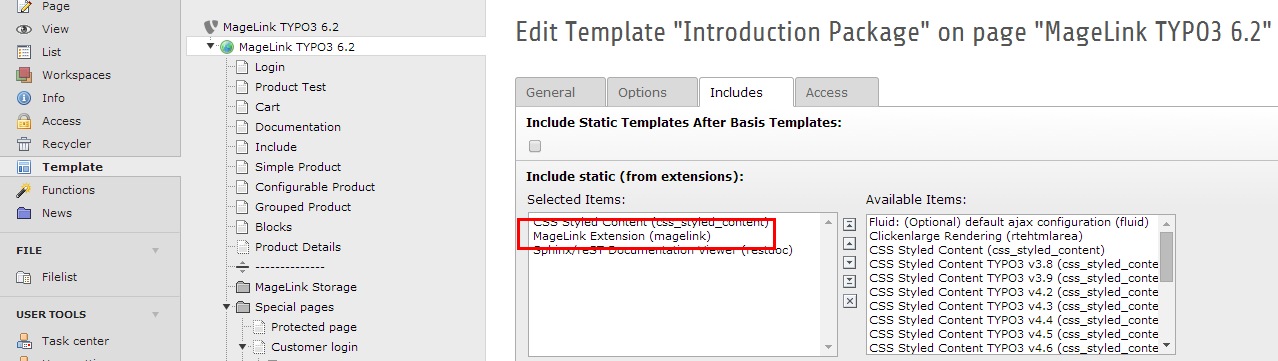This screenshot has height=361, width=1278.
Task: Click move selected item up arrow
Action: (x=850, y=243)
